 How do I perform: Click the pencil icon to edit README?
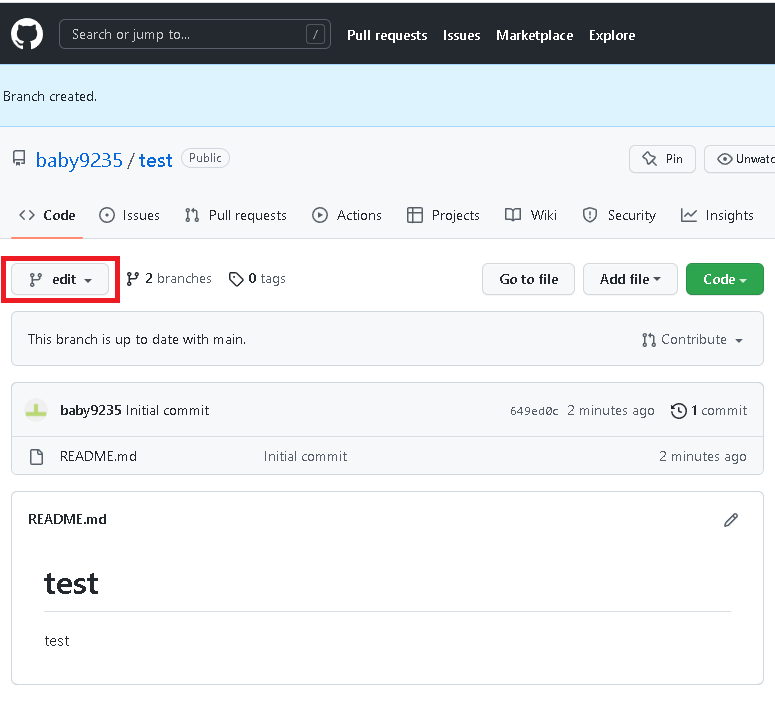coord(731,520)
